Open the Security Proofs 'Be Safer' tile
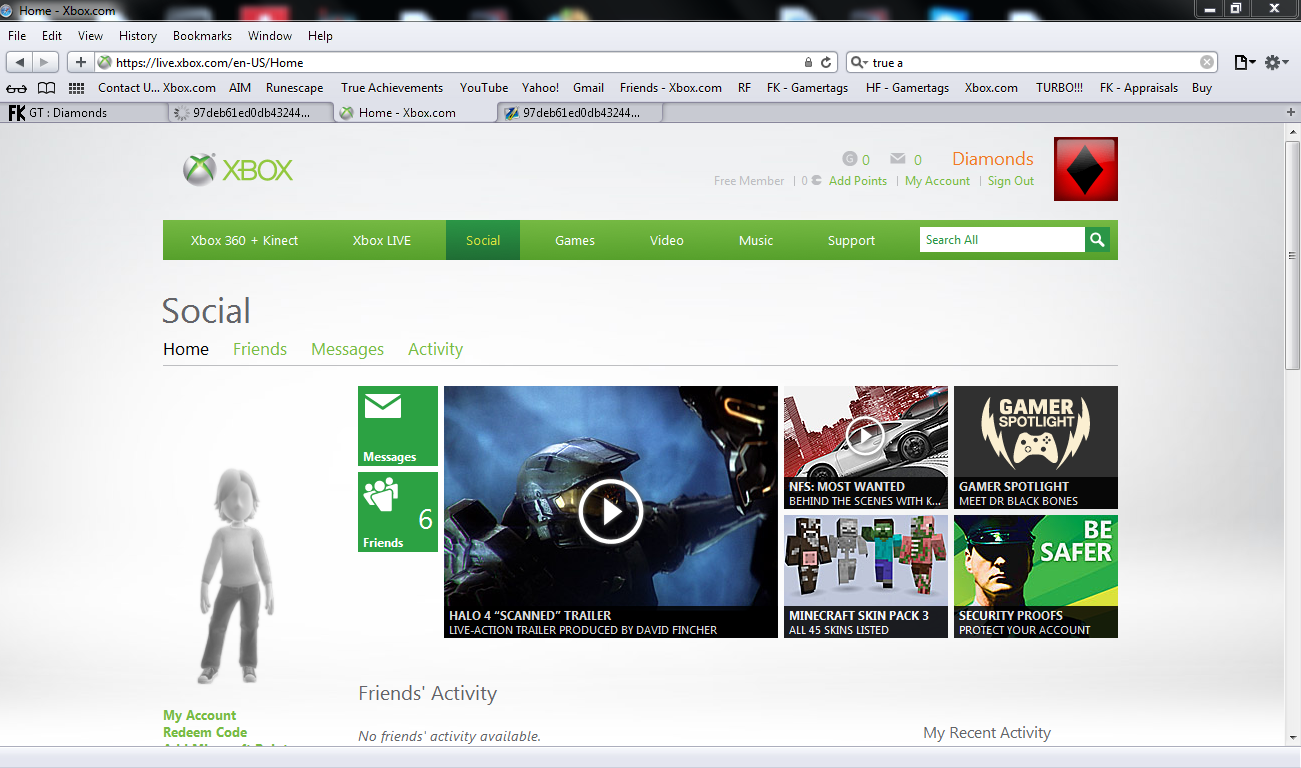1301x768 pixels. [x=1036, y=576]
